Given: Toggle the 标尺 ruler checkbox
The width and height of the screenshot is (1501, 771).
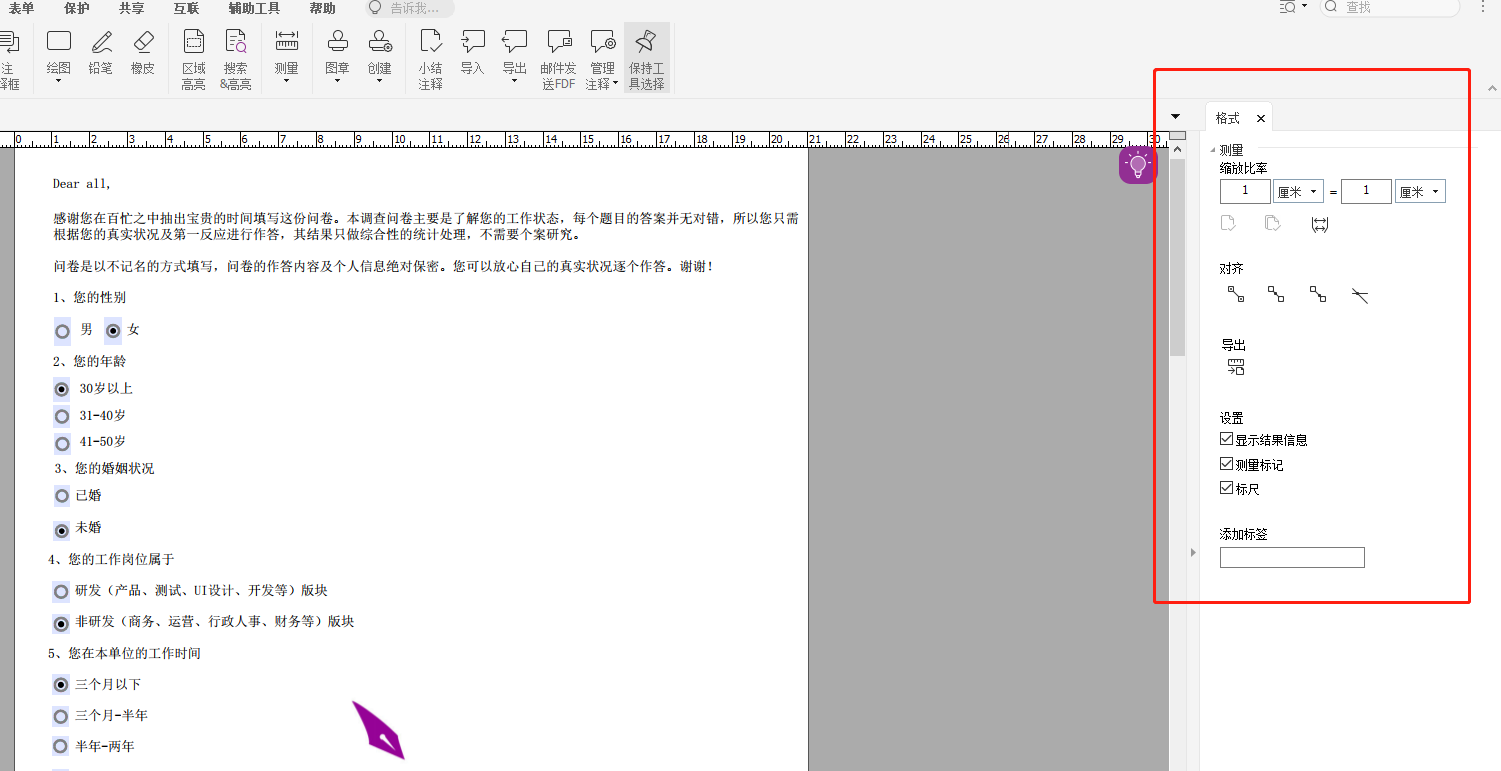Looking at the screenshot, I should 1227,488.
